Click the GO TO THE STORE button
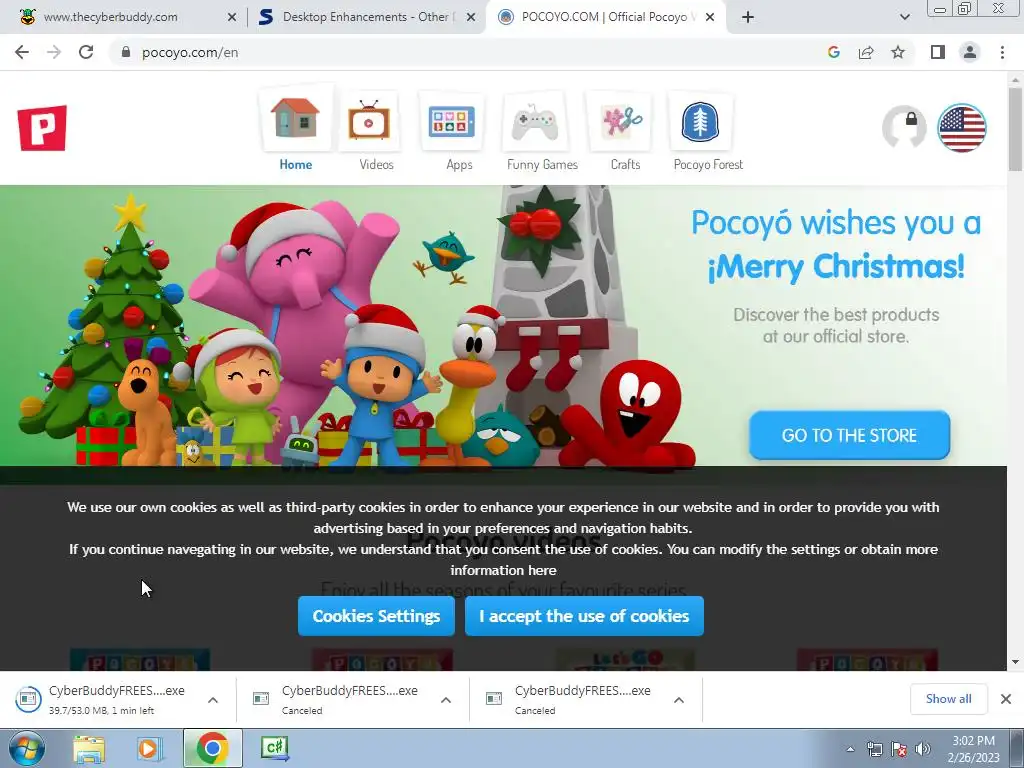 (849, 435)
